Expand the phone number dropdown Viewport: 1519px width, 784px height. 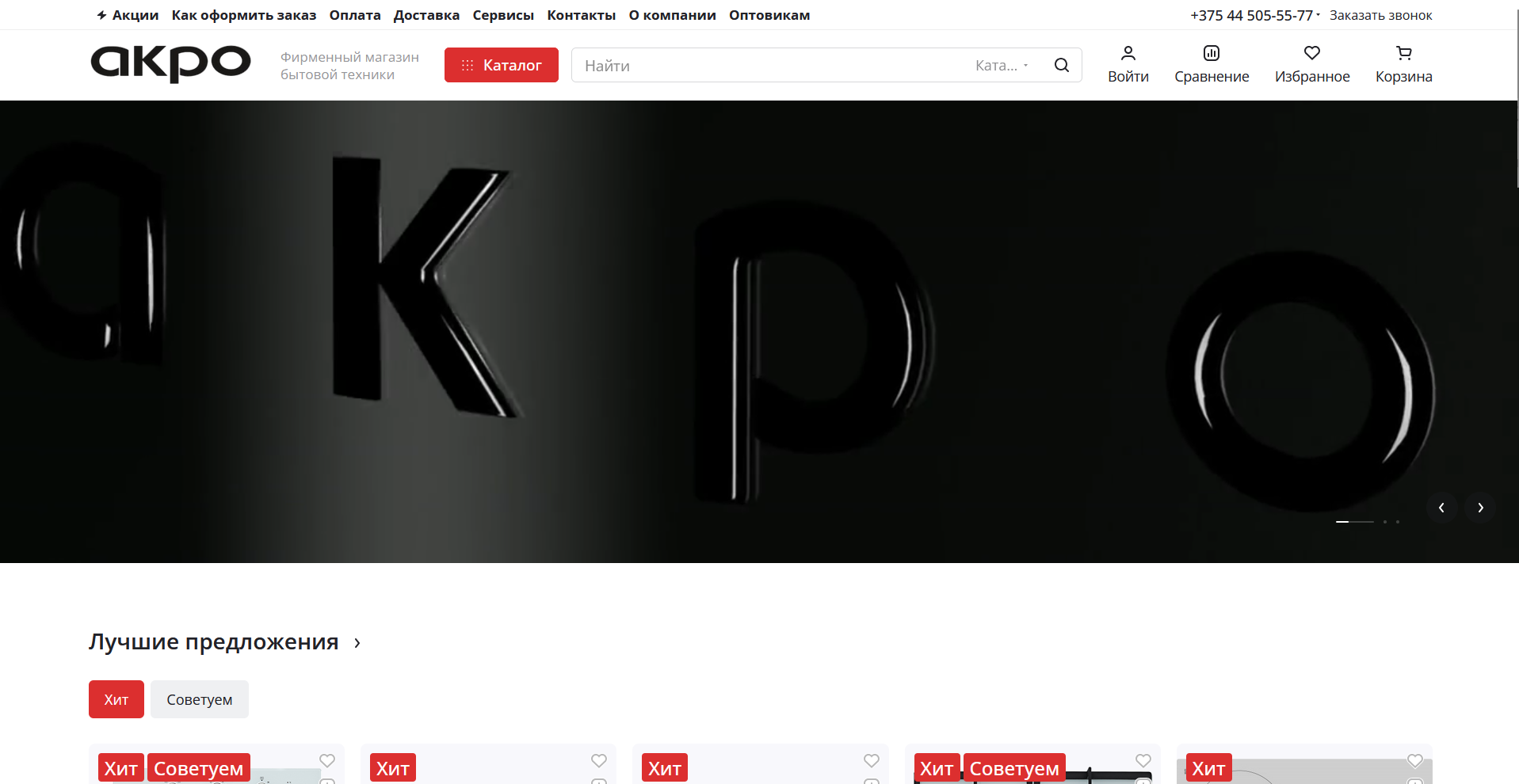point(1318,15)
